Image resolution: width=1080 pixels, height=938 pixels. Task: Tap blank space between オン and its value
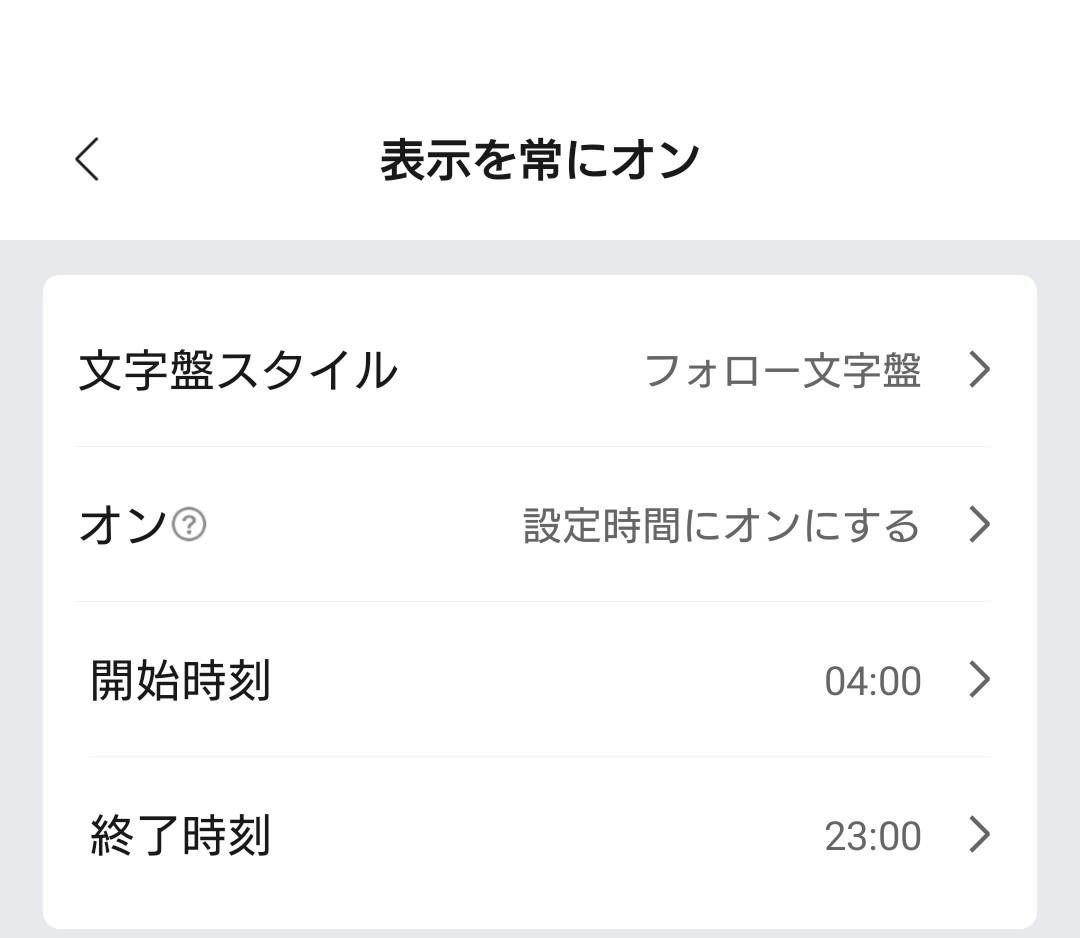pyautogui.click(x=363, y=525)
